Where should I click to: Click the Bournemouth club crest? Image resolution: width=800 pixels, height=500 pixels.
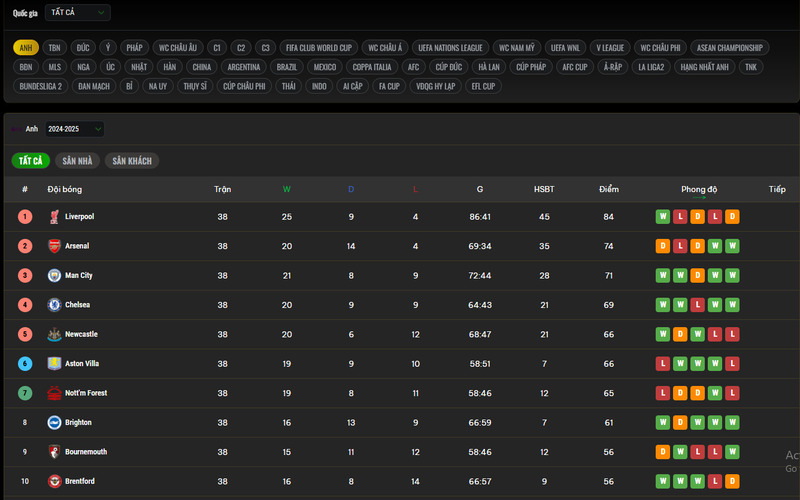[54, 452]
